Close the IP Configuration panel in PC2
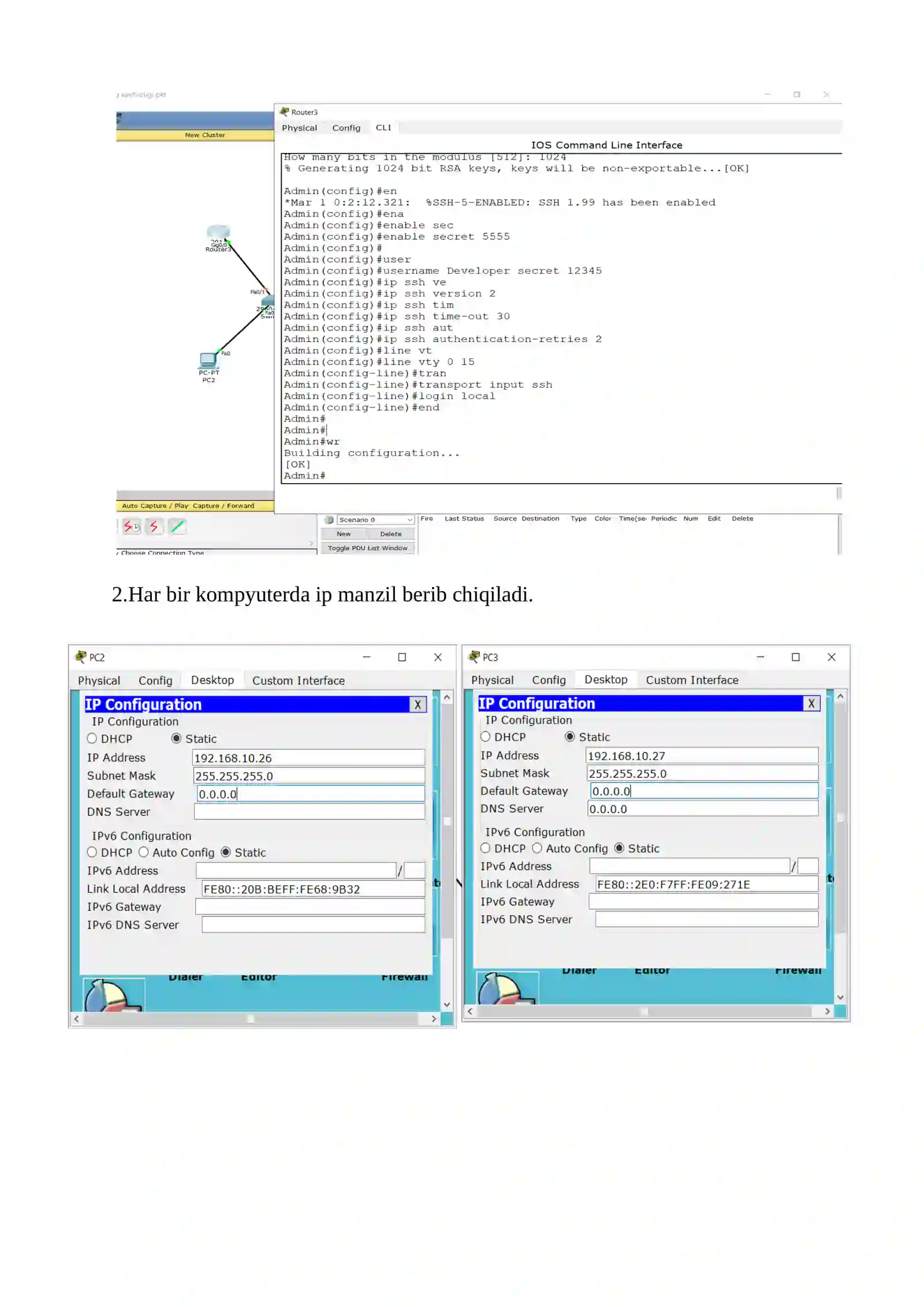The image size is (924, 1307). pyautogui.click(x=418, y=704)
